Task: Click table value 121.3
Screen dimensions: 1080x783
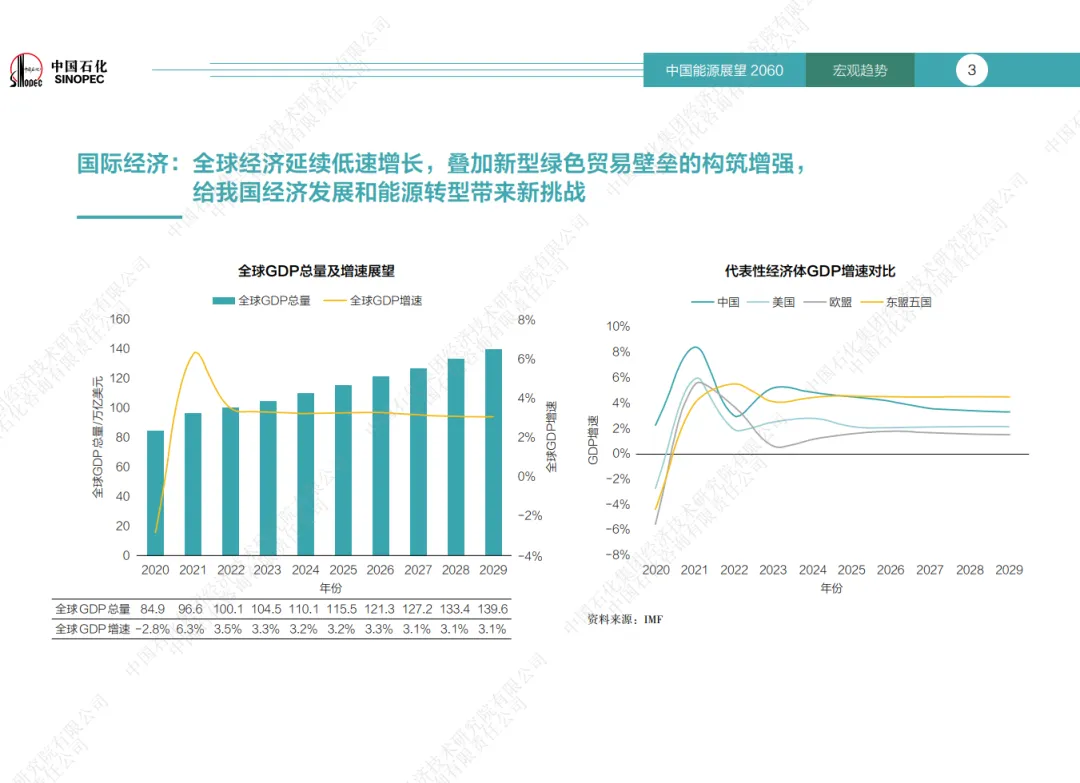Action: [x=380, y=609]
